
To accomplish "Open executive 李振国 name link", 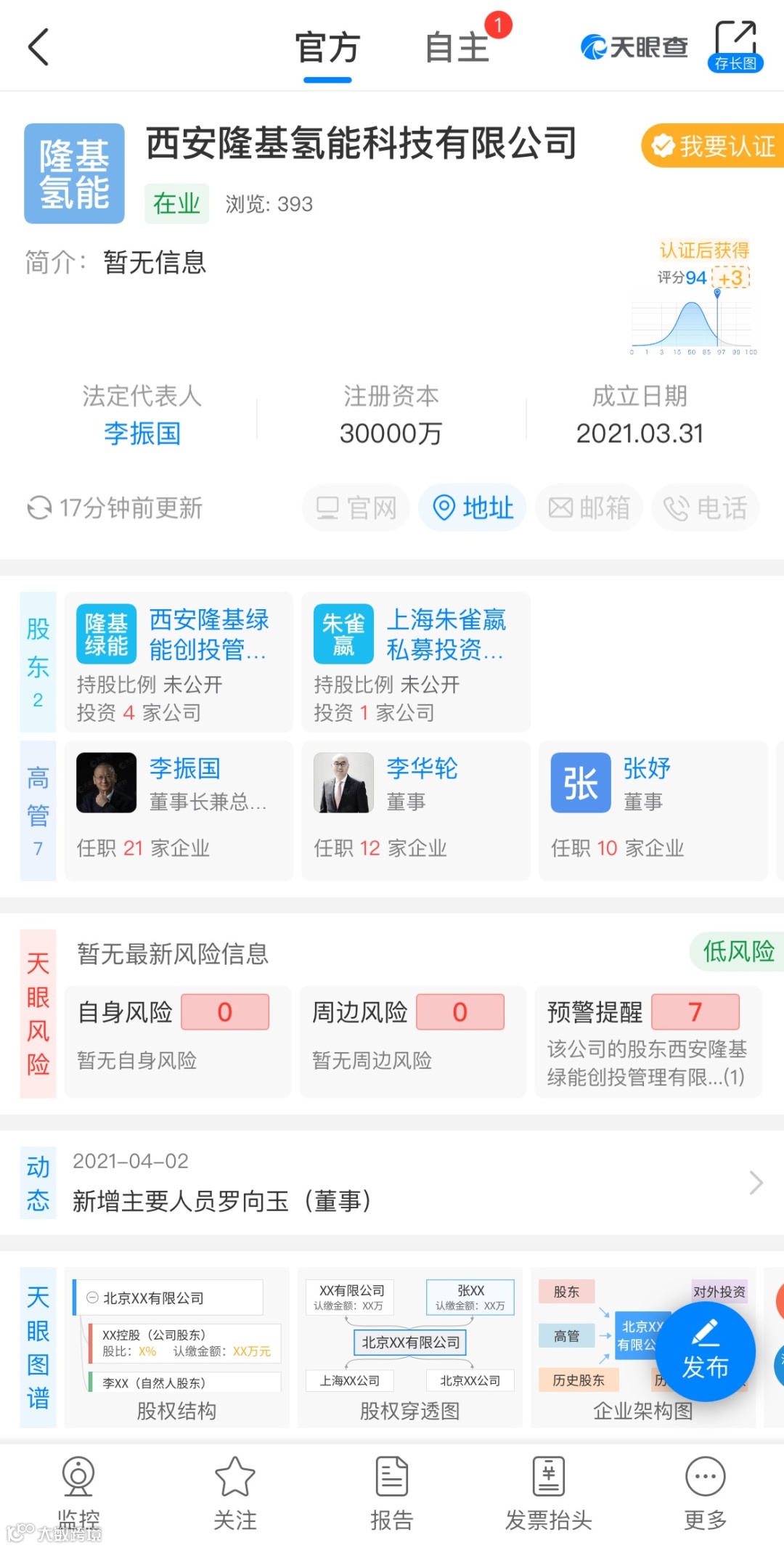I will 185,768.
